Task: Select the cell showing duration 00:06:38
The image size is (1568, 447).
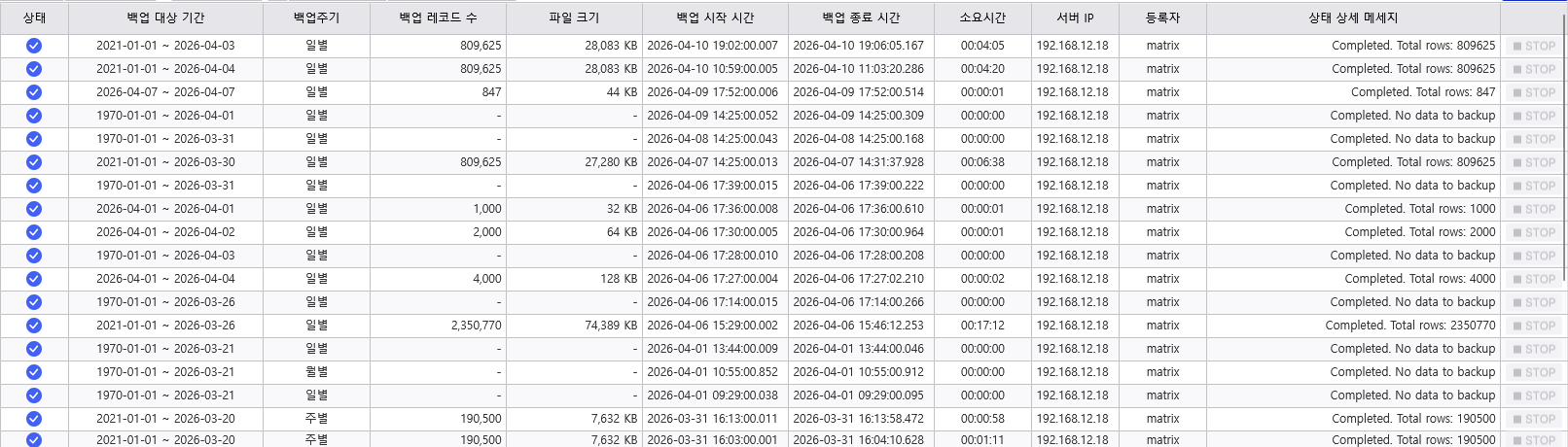Action: click(x=982, y=162)
